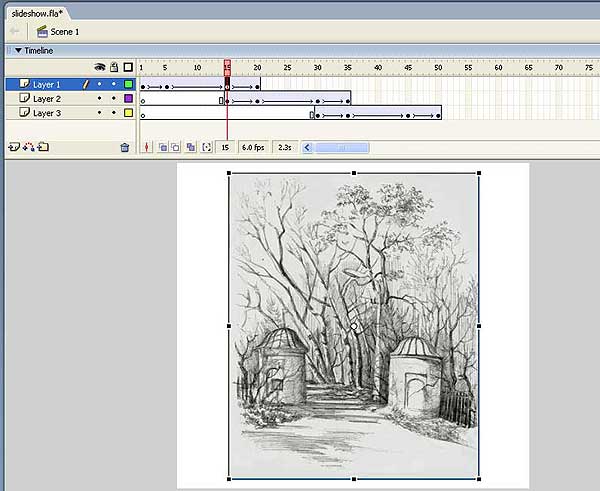This screenshot has width=600, height=491.
Task: Open Modify Onion Markers menu
Action: (x=206, y=147)
